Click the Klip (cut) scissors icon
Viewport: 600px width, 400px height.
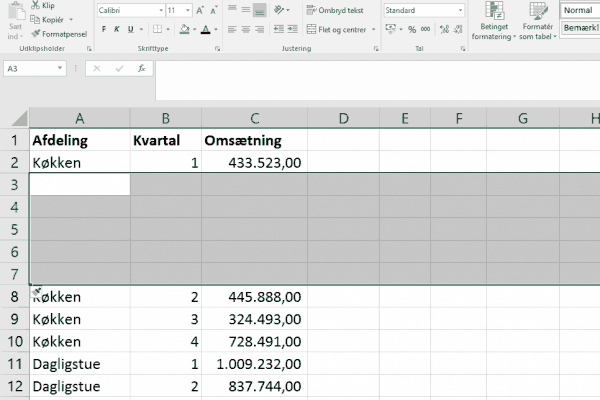(x=34, y=5)
